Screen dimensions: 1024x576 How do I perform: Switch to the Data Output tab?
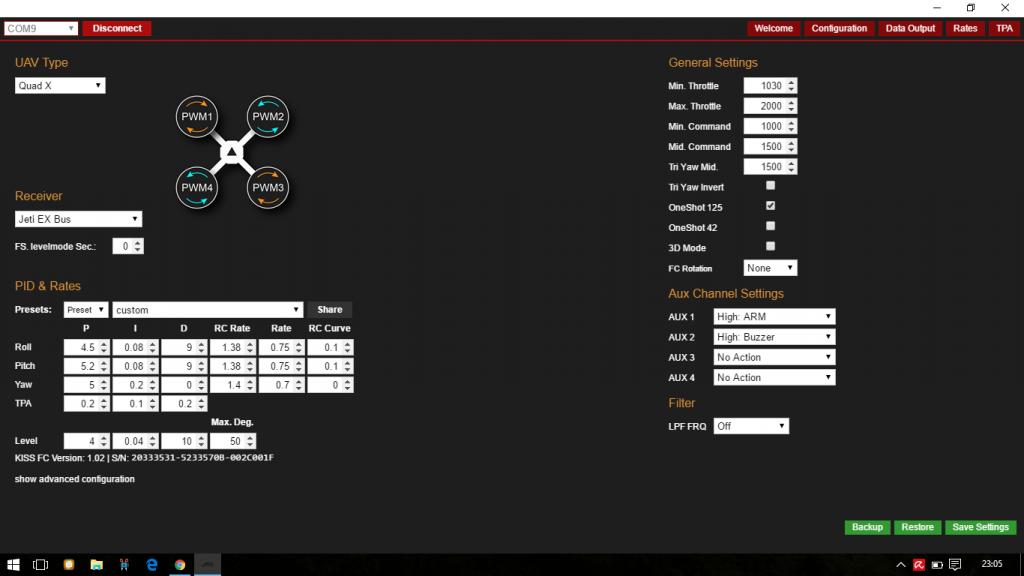tap(910, 28)
